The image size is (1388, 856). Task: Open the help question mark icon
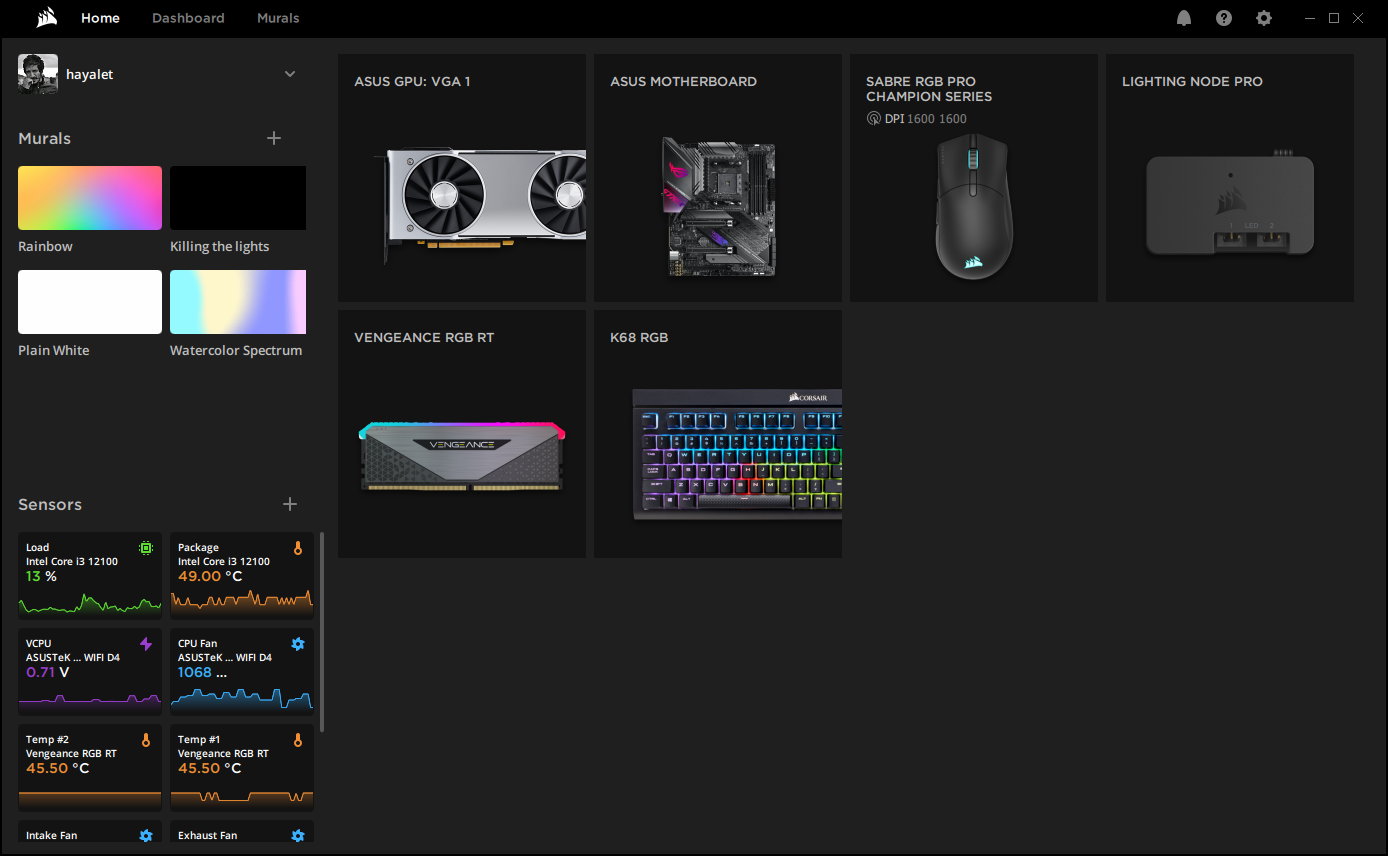[x=1224, y=18]
